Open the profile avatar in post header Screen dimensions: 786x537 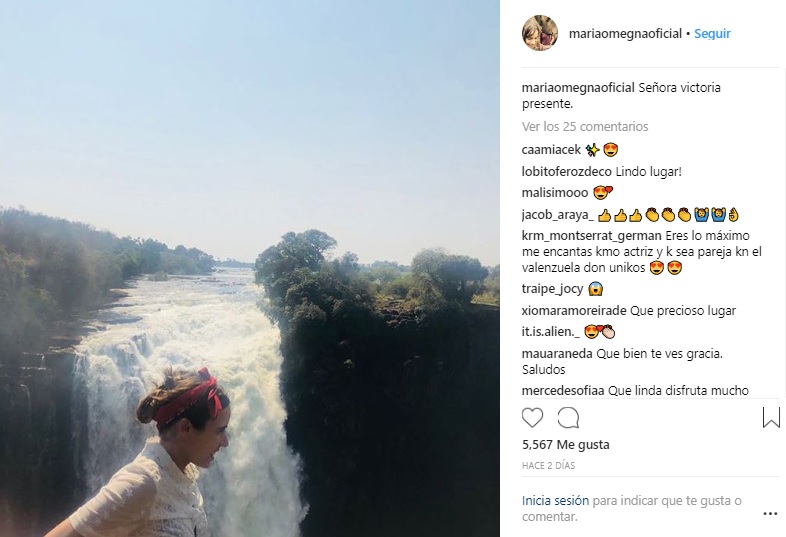coord(539,33)
